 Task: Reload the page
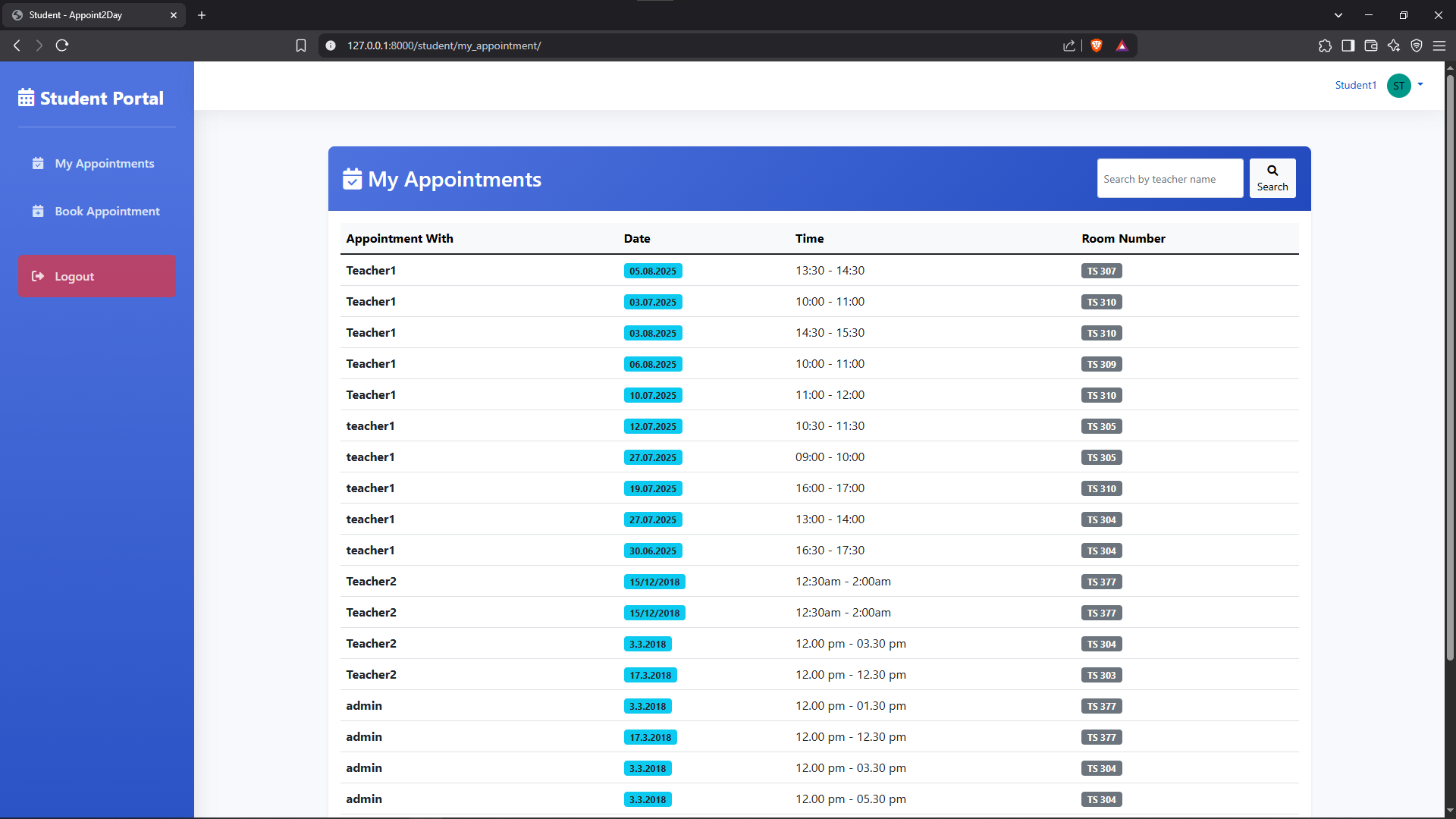(x=62, y=45)
